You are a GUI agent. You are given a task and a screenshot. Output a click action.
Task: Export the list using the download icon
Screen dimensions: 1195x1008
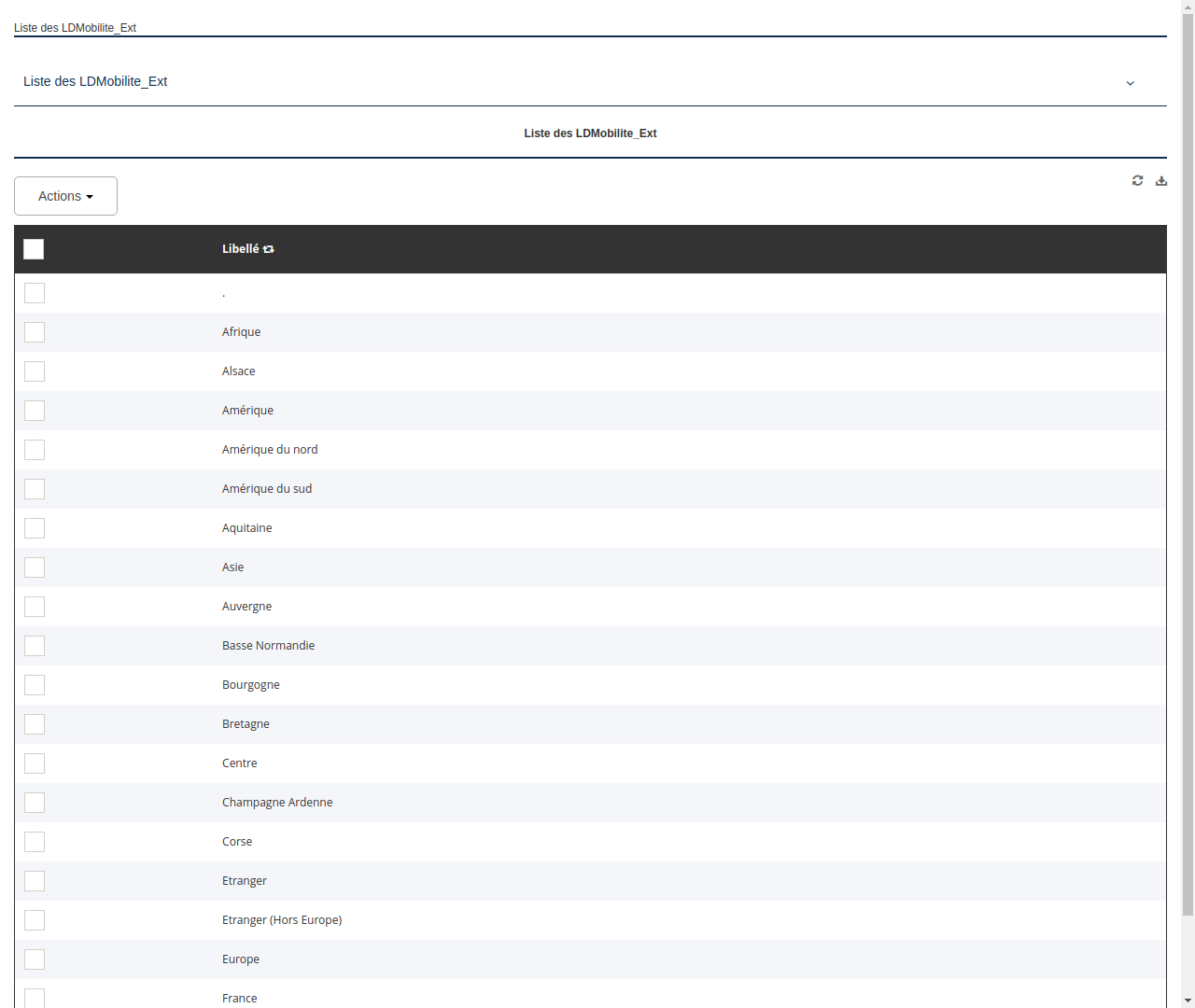[1161, 180]
